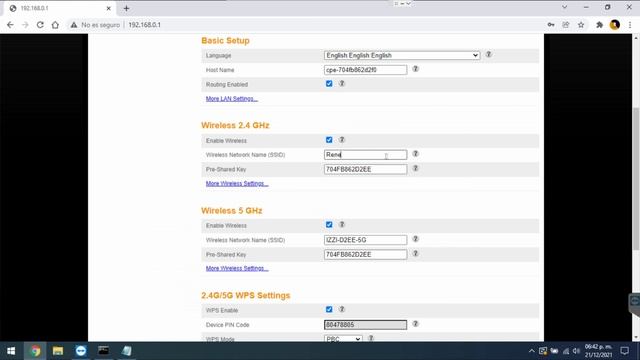Image resolution: width=640 pixels, height=360 pixels.
Task: Click help icon next to WPS Mode
Action: (x=371, y=338)
